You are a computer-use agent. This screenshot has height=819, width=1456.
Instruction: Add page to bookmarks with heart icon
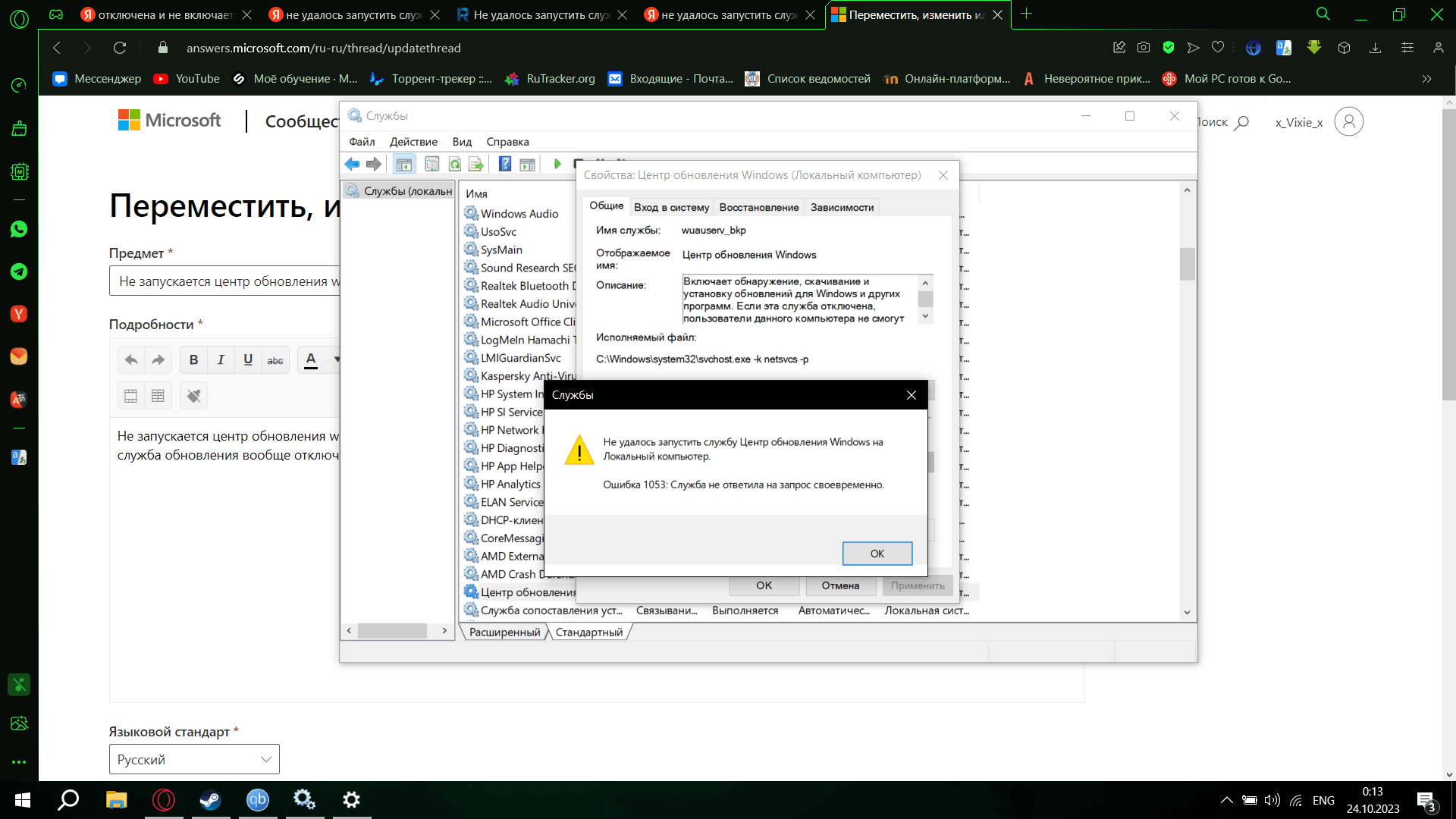click(x=1218, y=48)
